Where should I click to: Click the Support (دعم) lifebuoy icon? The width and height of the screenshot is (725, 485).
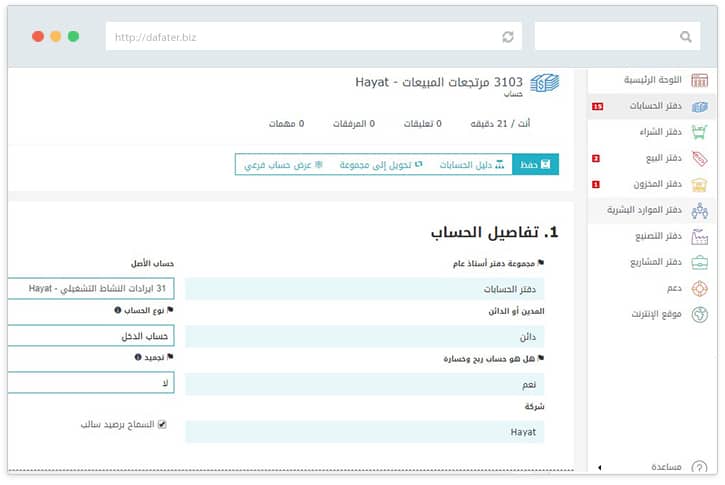click(x=699, y=288)
